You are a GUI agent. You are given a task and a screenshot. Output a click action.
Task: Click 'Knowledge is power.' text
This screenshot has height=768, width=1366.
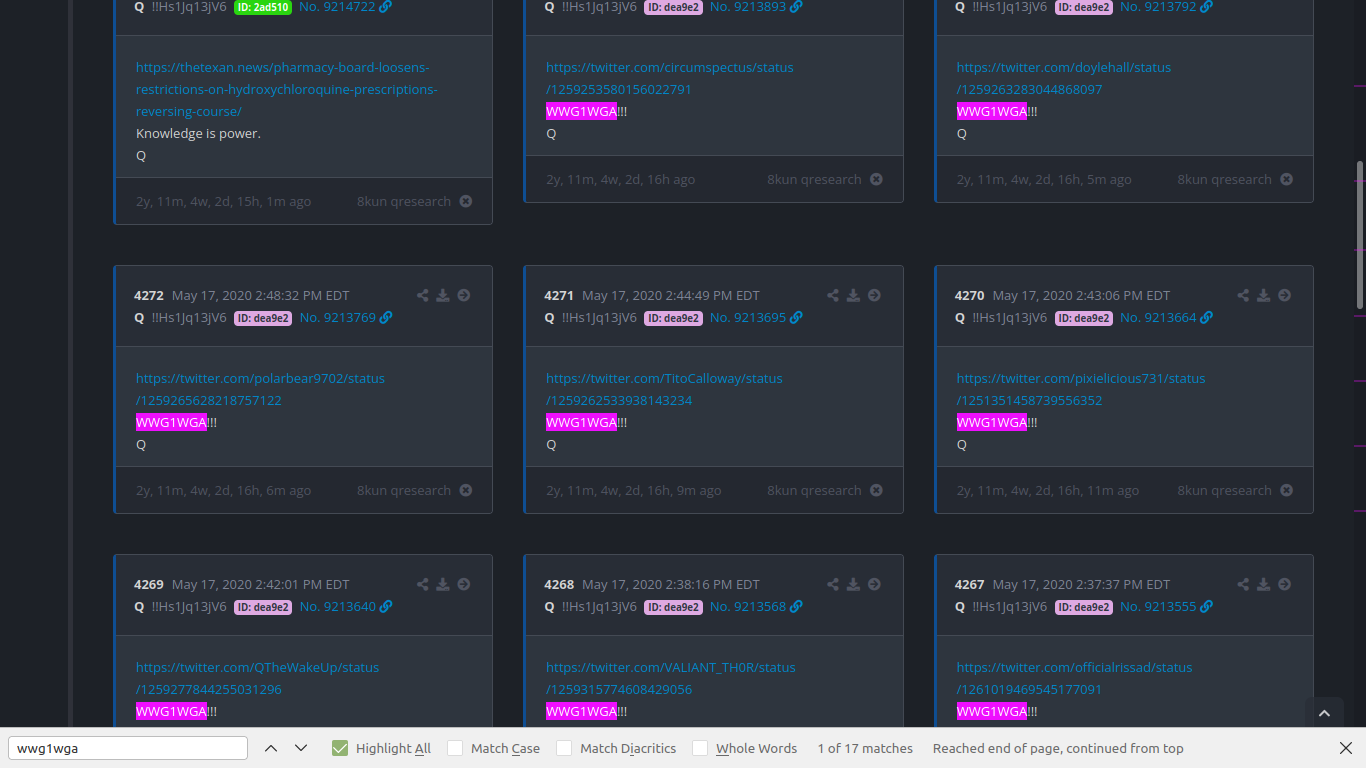point(198,133)
